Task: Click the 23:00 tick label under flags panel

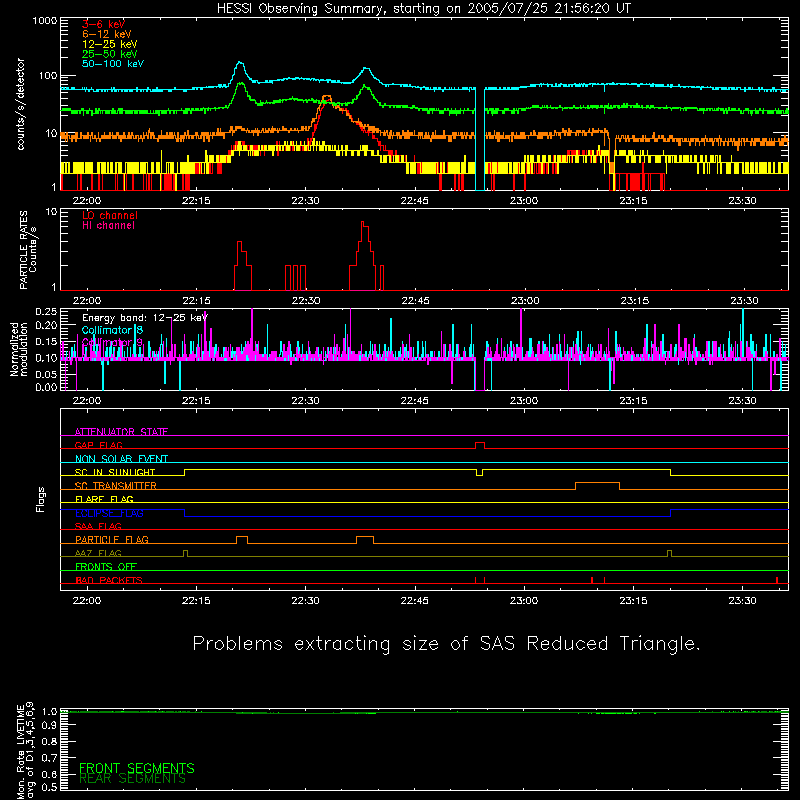Action: coord(524,601)
